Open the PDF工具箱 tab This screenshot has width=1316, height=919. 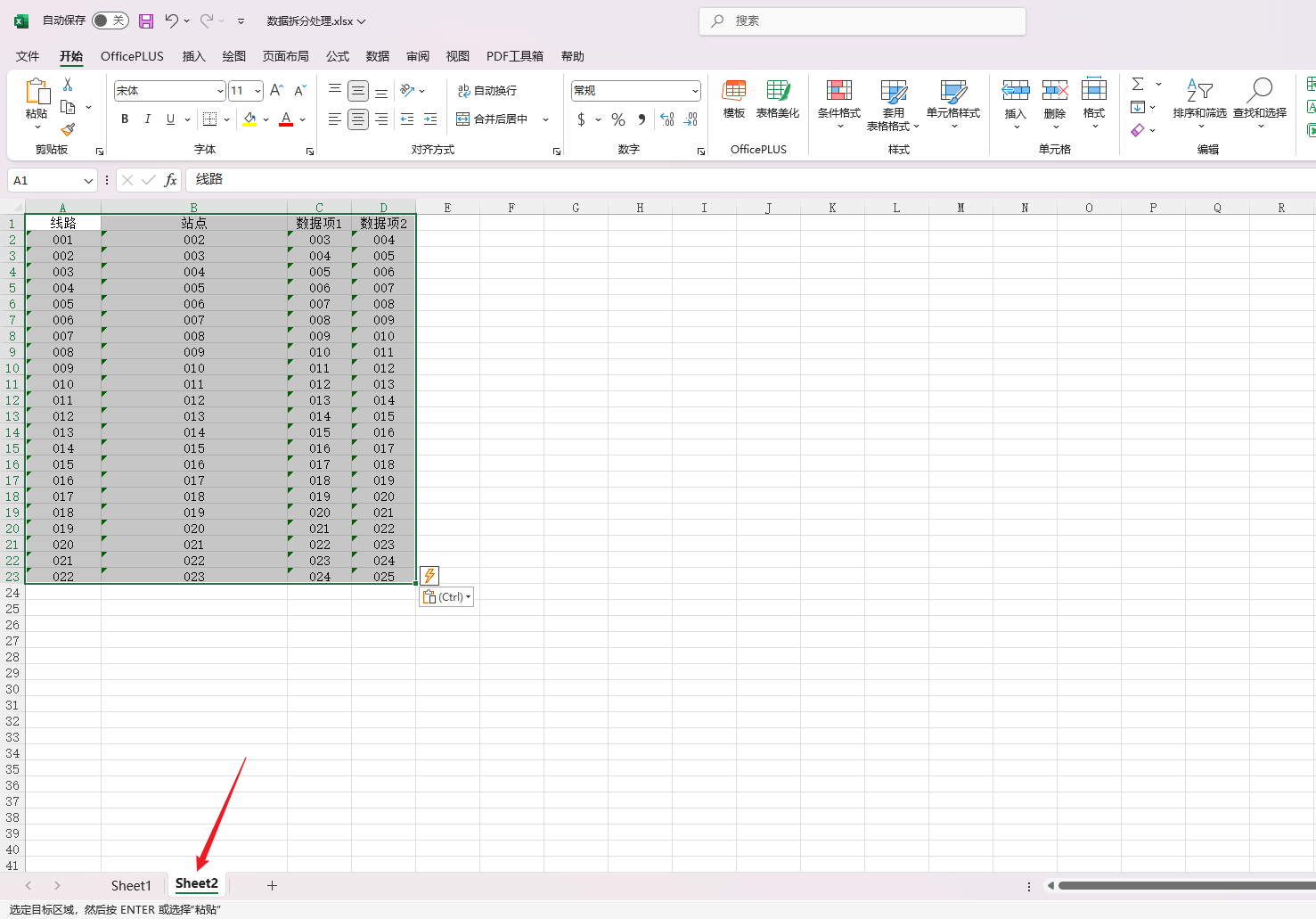coord(515,56)
